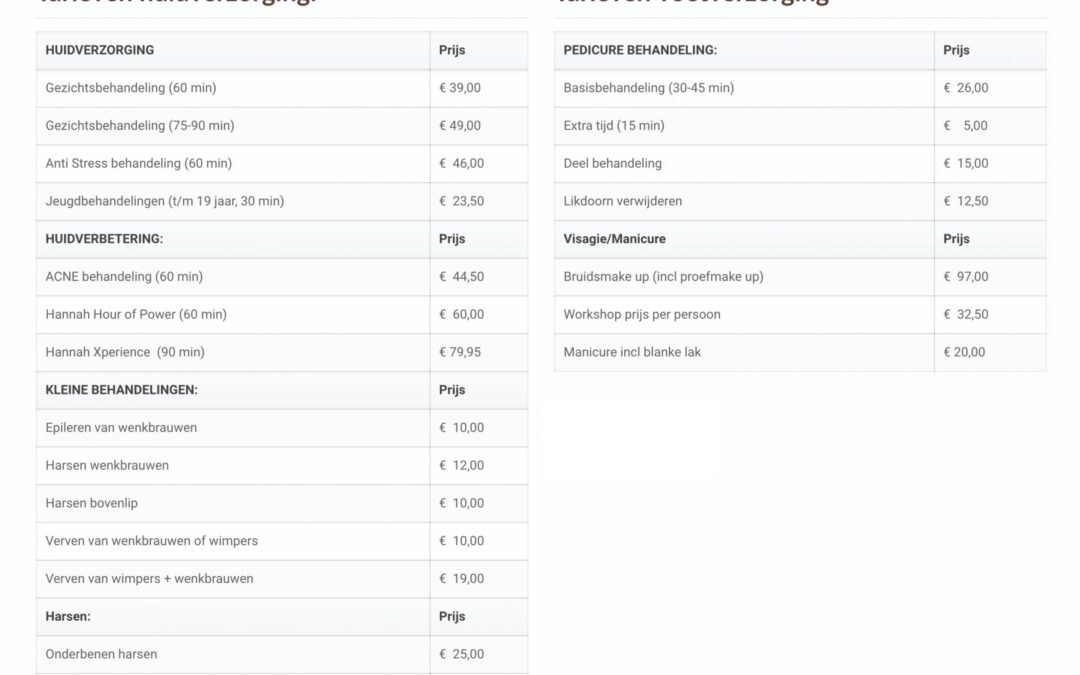Click the PEDICURE BEHANDELING table header

click(640, 50)
